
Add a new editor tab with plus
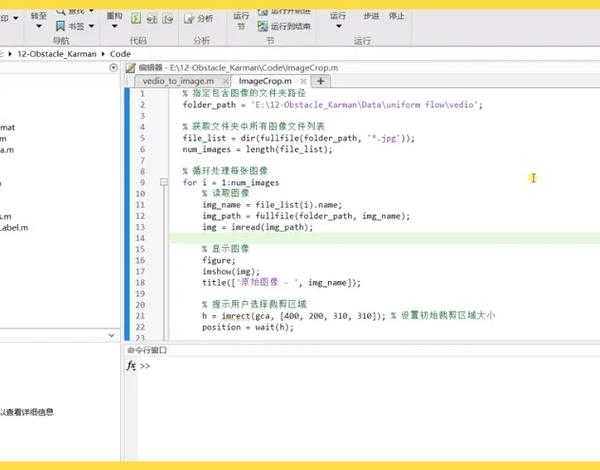(321, 81)
